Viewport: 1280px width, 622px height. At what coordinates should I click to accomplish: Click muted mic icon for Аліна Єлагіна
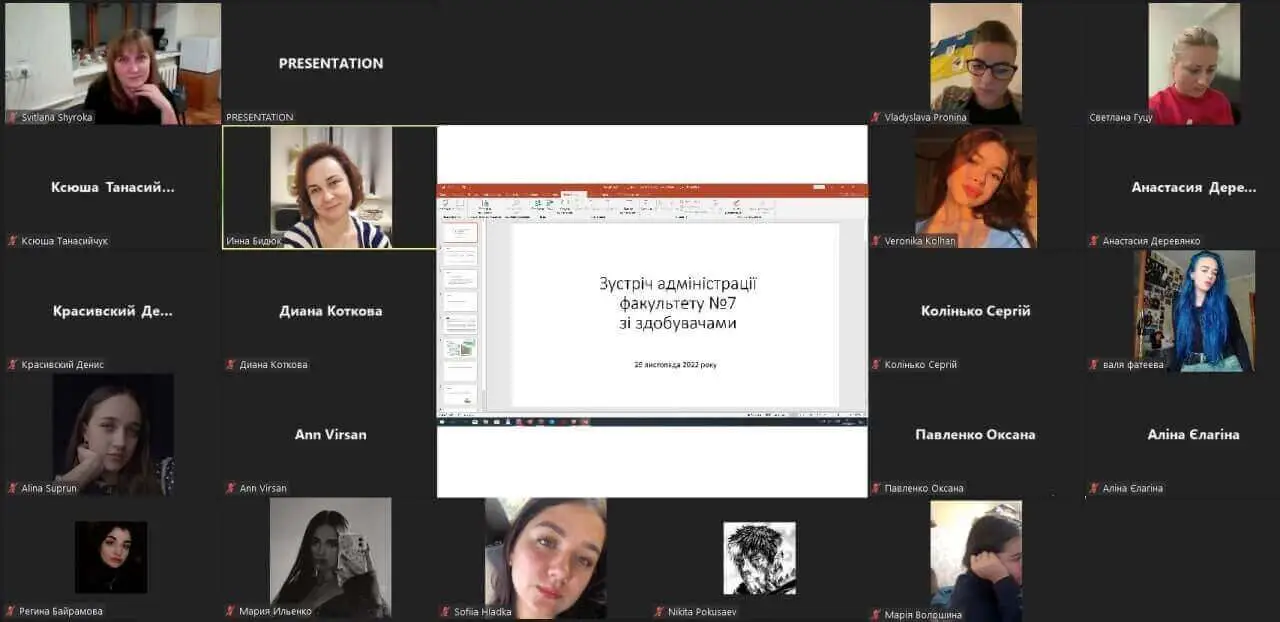[1094, 489]
